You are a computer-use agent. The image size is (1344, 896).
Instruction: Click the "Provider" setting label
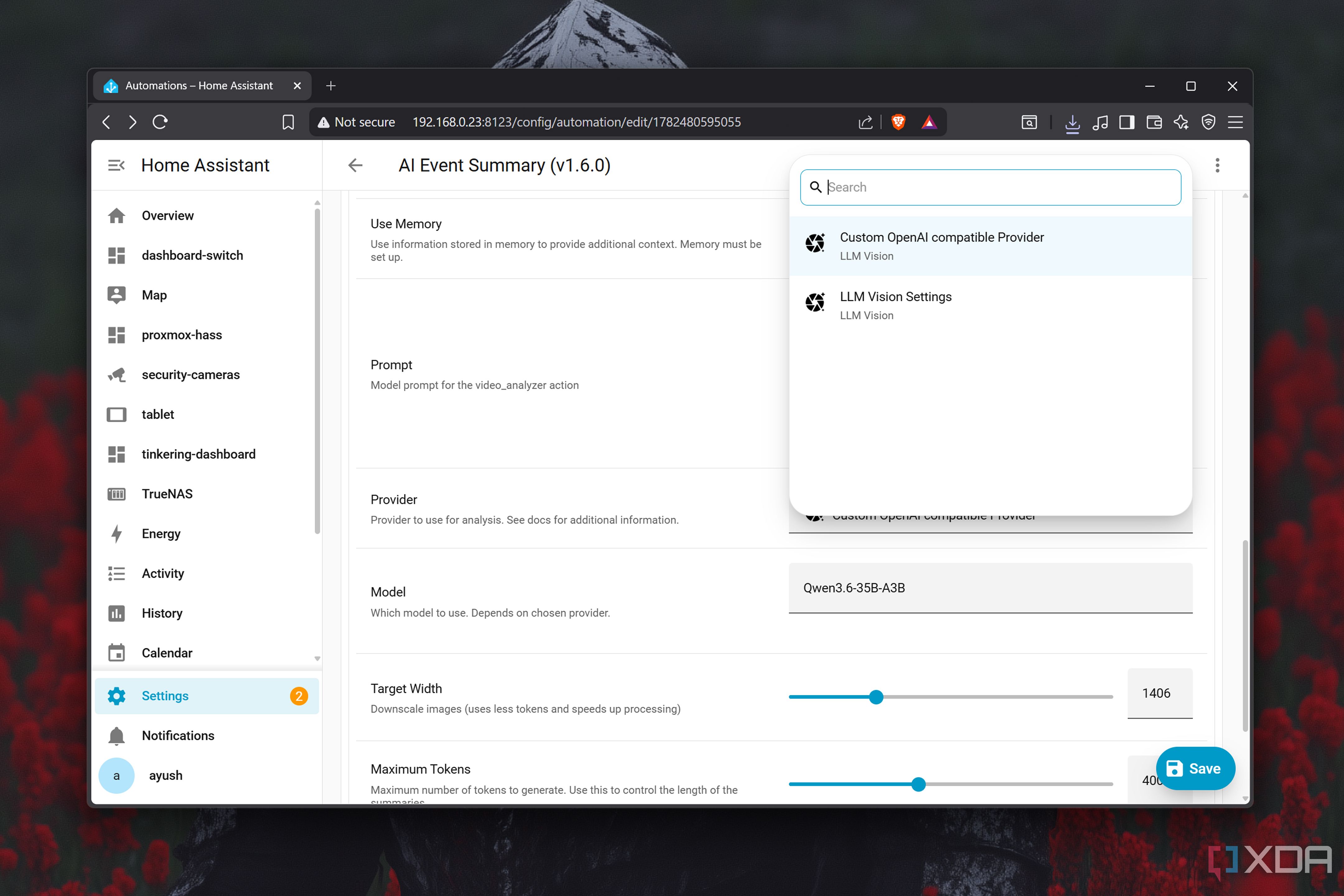(x=394, y=499)
